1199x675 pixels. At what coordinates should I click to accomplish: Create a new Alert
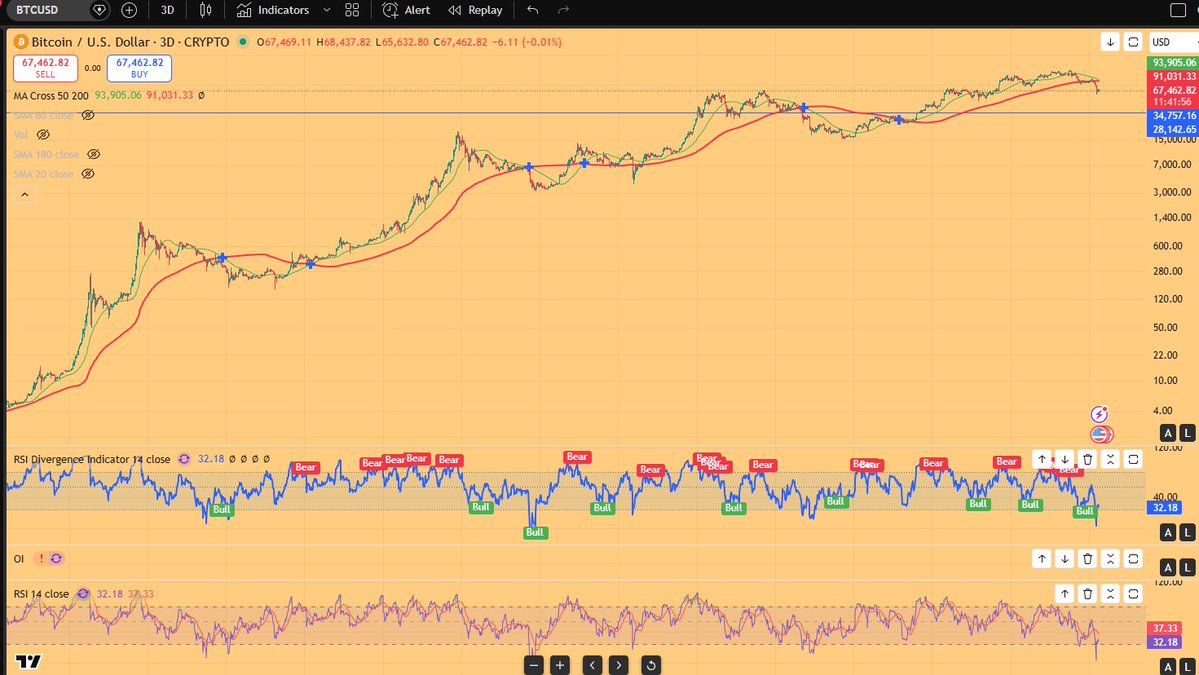click(x=406, y=10)
